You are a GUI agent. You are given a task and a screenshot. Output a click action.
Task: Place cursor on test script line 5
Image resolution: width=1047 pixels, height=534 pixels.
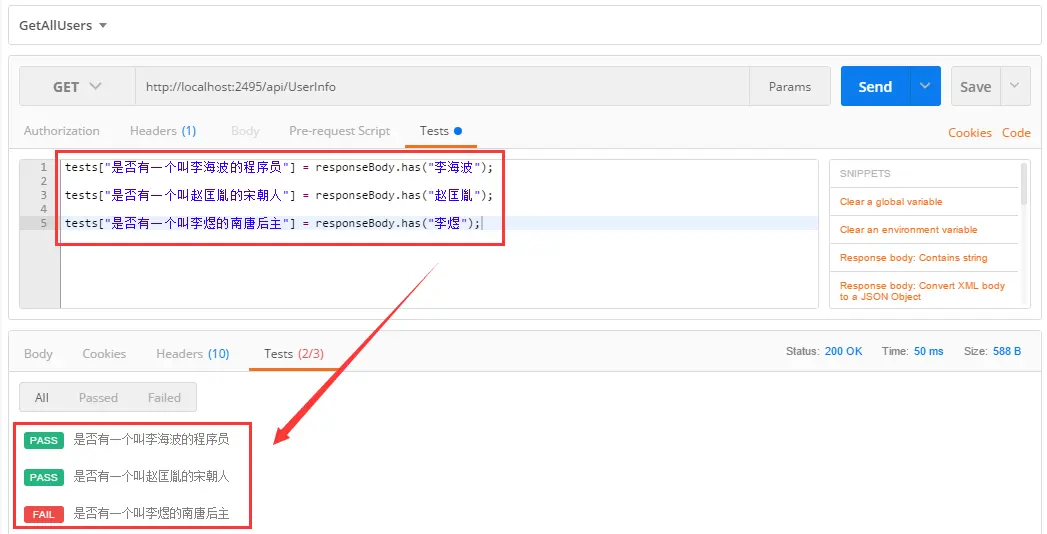(x=272, y=223)
